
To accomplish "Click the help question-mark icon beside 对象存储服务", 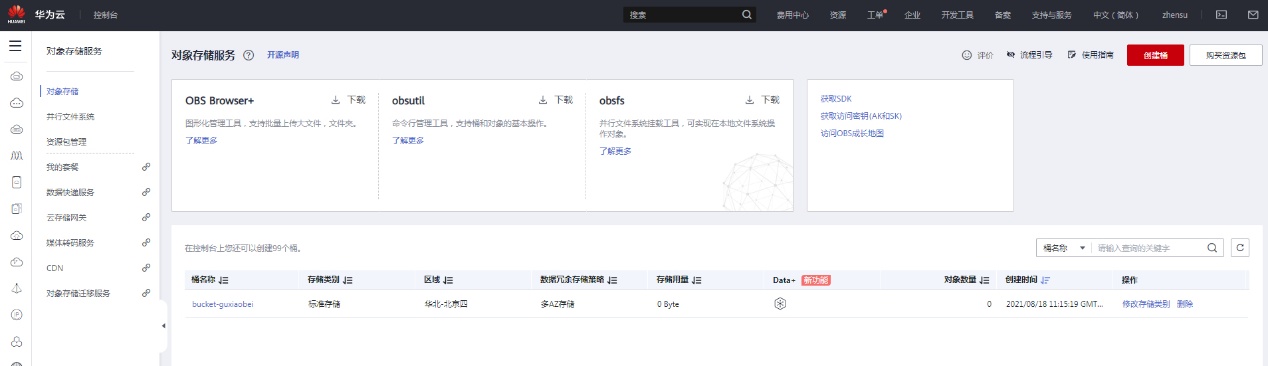I will pyautogui.click(x=248, y=55).
